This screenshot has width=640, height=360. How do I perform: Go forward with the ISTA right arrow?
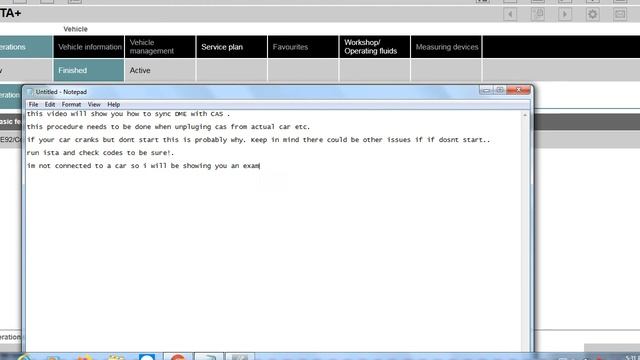click(565, 14)
